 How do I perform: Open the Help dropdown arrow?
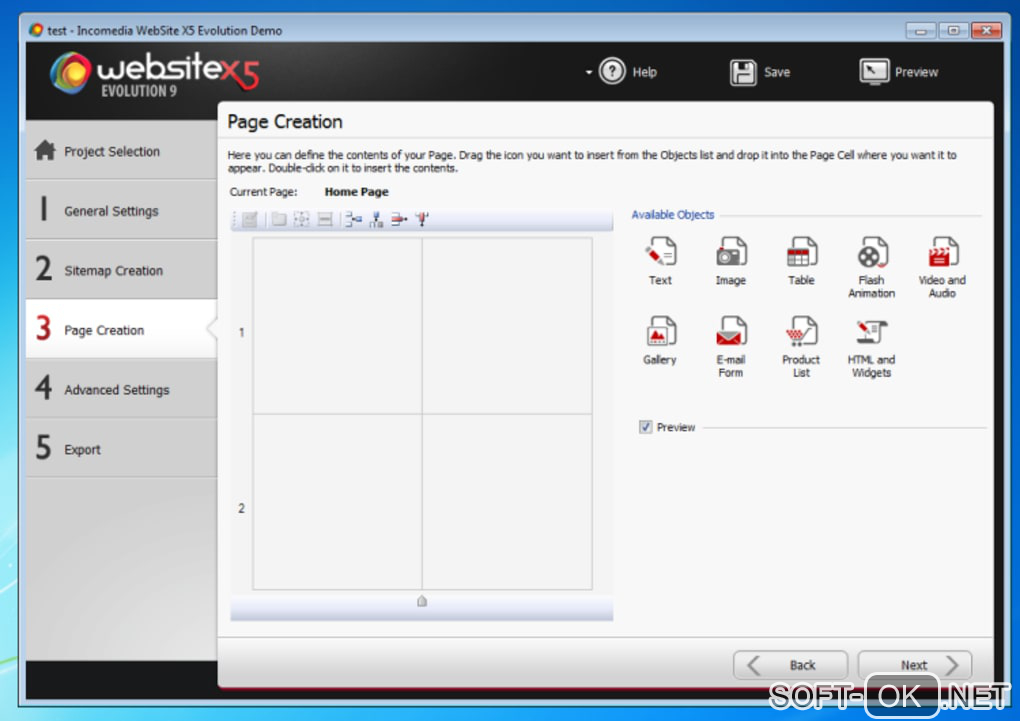pyautogui.click(x=588, y=72)
